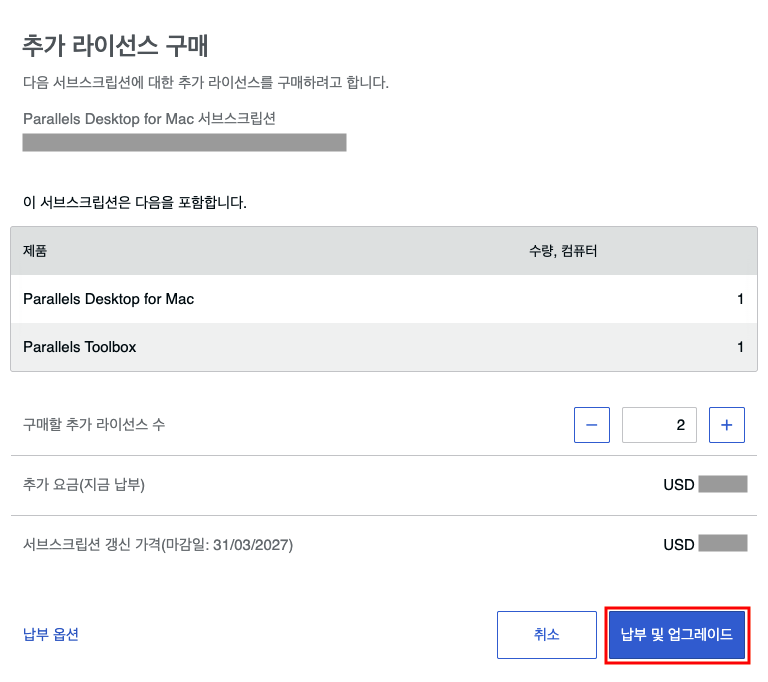Click the 수량, 컴퓨터 column header
The image size is (768, 682).
pyautogui.click(x=563, y=251)
